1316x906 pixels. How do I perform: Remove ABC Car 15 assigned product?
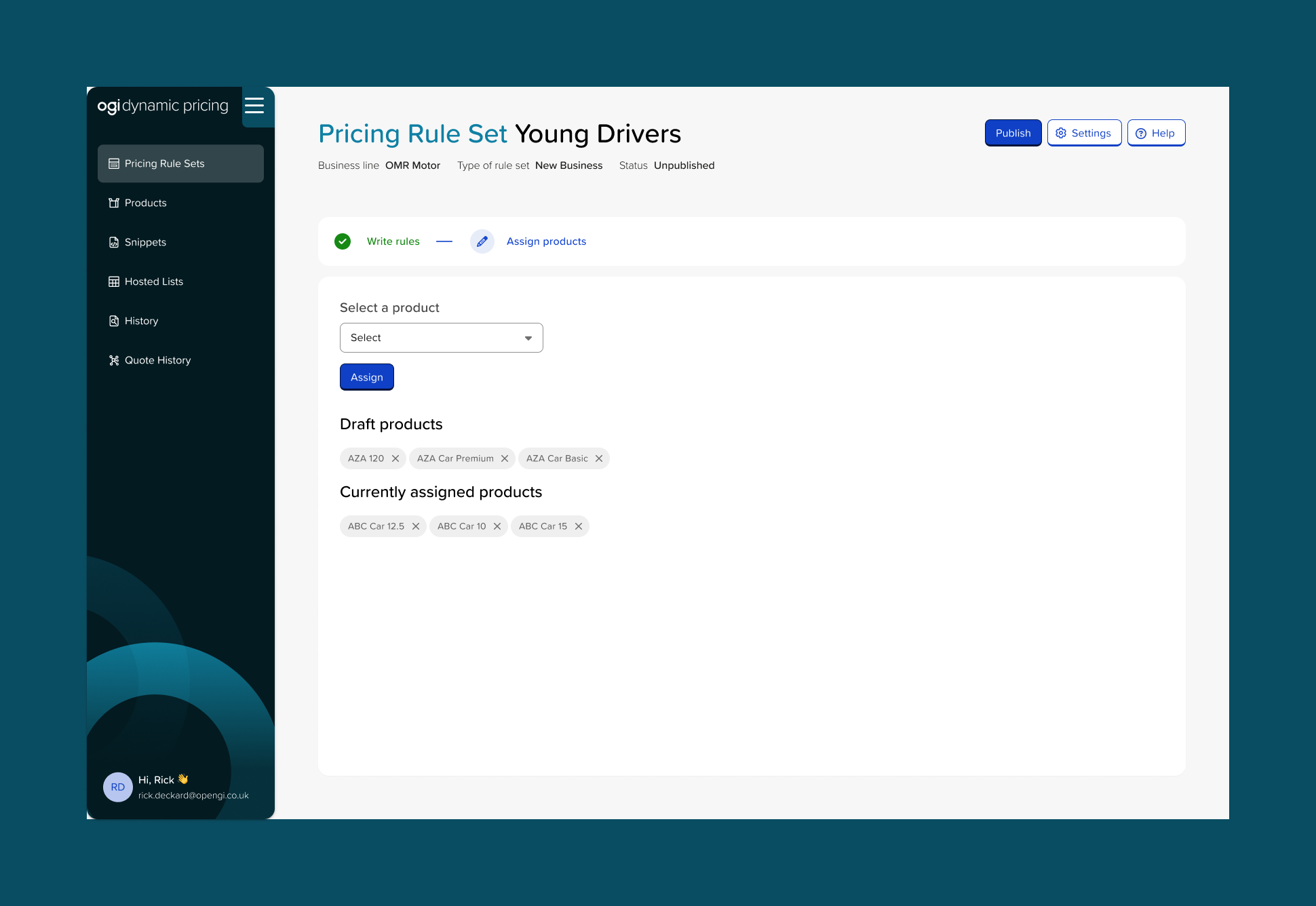579,526
